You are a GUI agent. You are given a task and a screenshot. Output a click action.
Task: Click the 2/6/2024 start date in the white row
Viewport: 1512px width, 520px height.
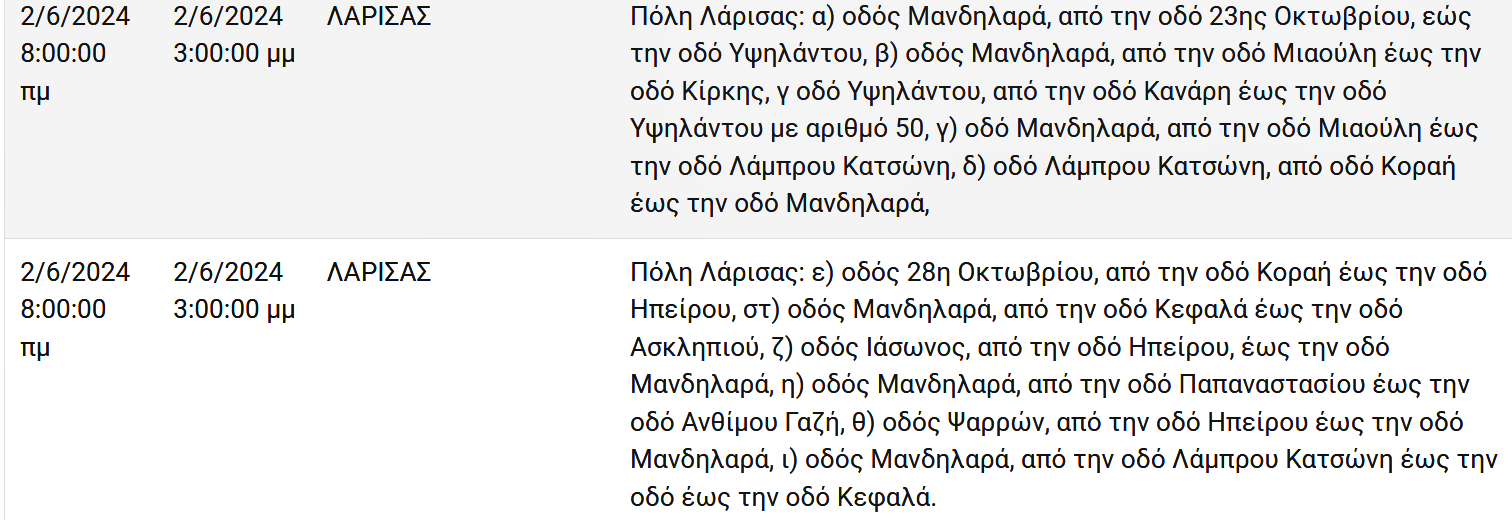[75, 271]
